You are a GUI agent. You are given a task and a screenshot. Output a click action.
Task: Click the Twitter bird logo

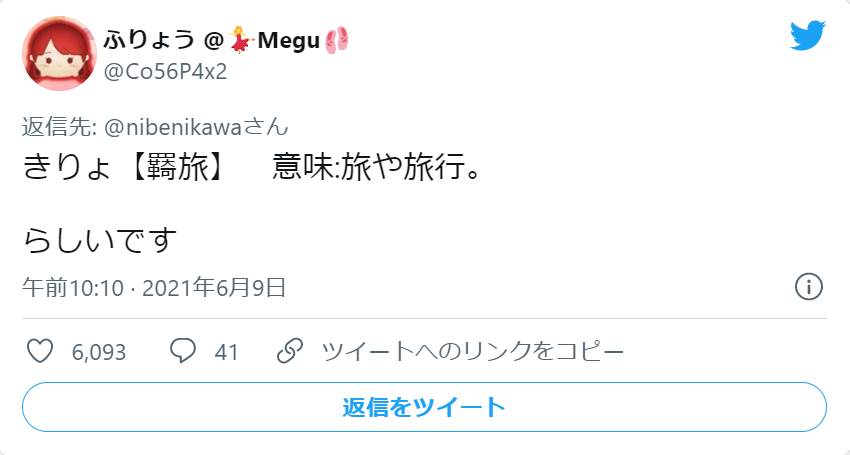[x=807, y=35]
